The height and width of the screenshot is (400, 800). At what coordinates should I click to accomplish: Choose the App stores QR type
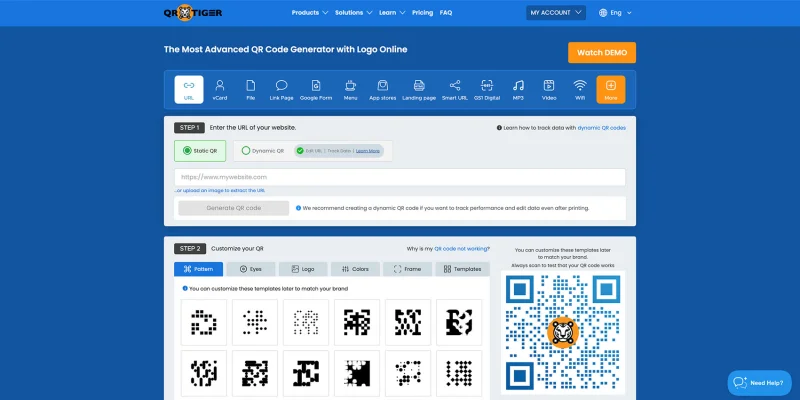click(x=383, y=90)
